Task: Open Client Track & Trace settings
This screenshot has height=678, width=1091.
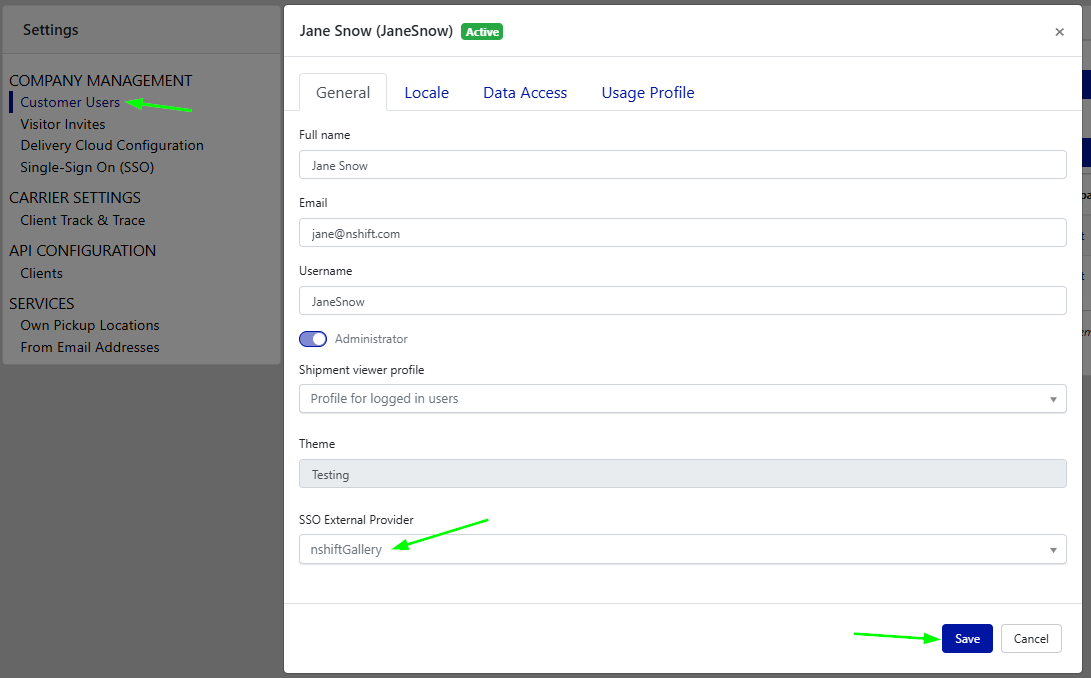Action: pos(82,220)
